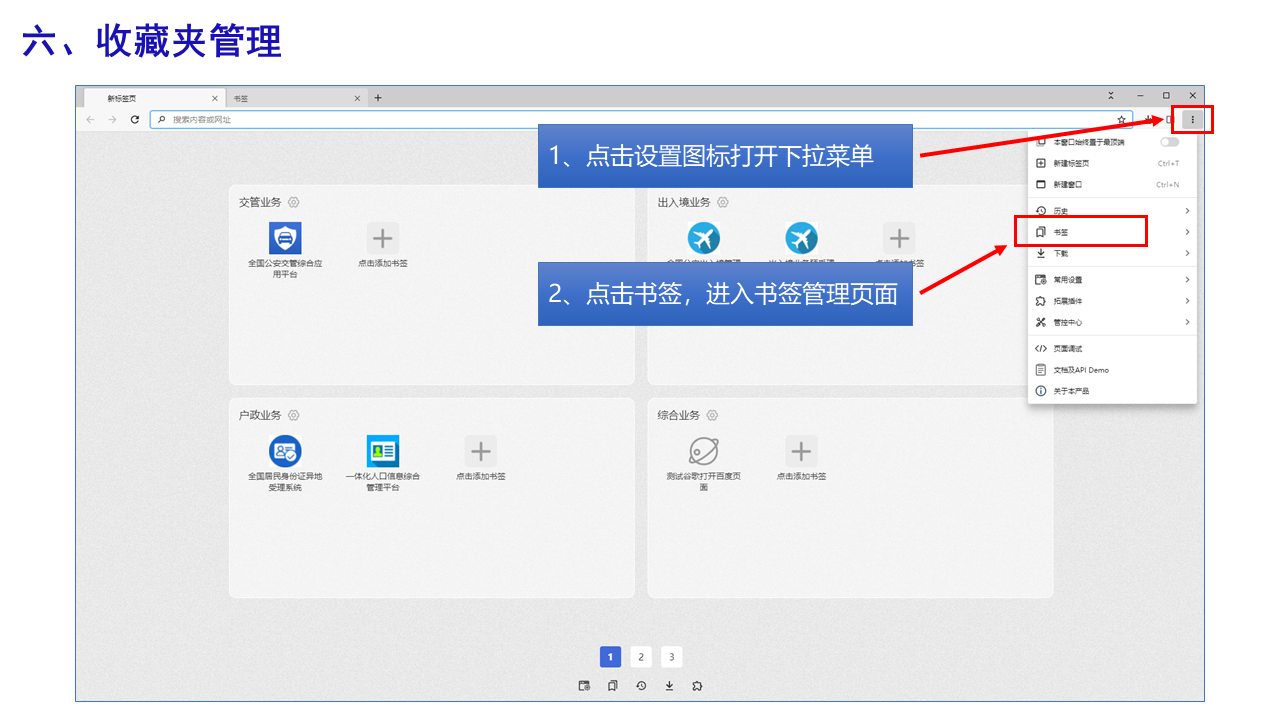Expand the 书签 submenu
This screenshot has height=720, width=1280.
pos(1112,232)
